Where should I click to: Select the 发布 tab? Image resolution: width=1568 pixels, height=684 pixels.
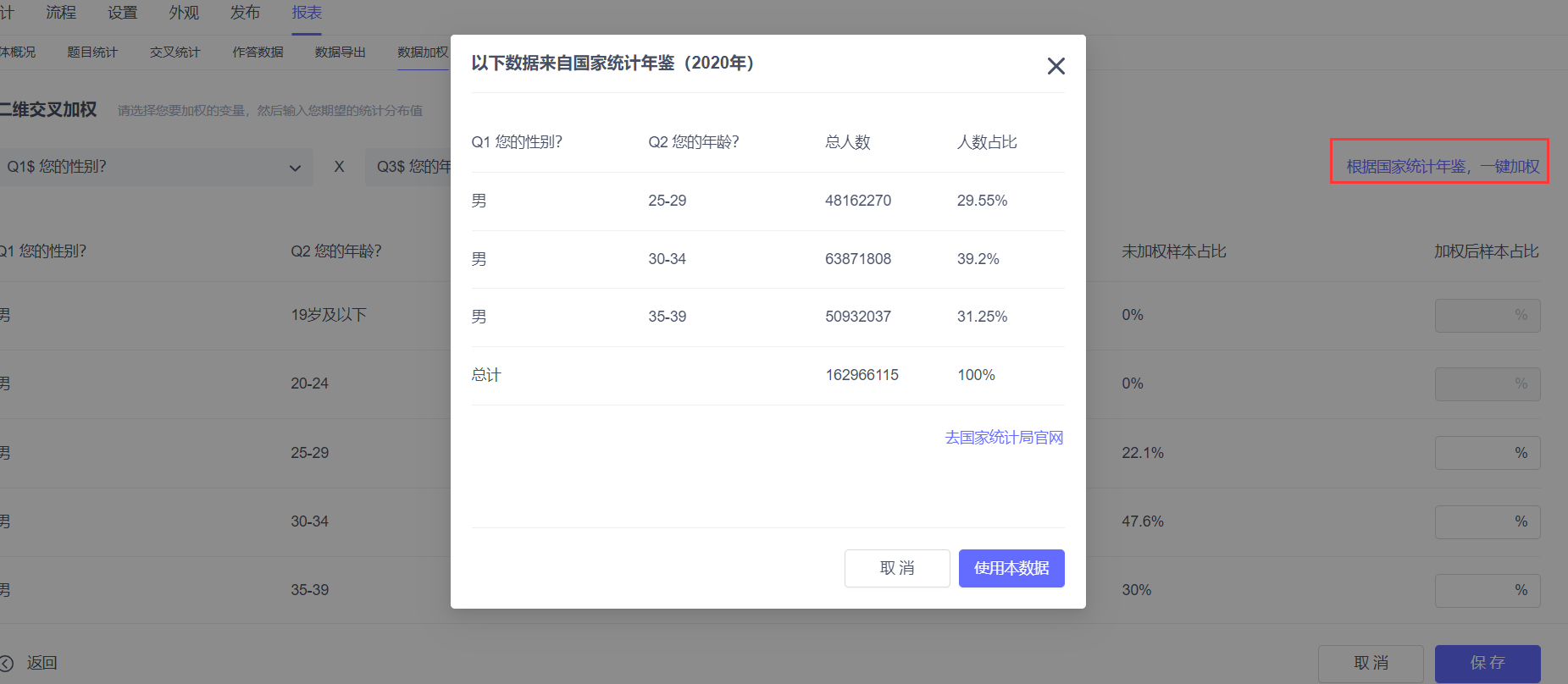pos(245,13)
